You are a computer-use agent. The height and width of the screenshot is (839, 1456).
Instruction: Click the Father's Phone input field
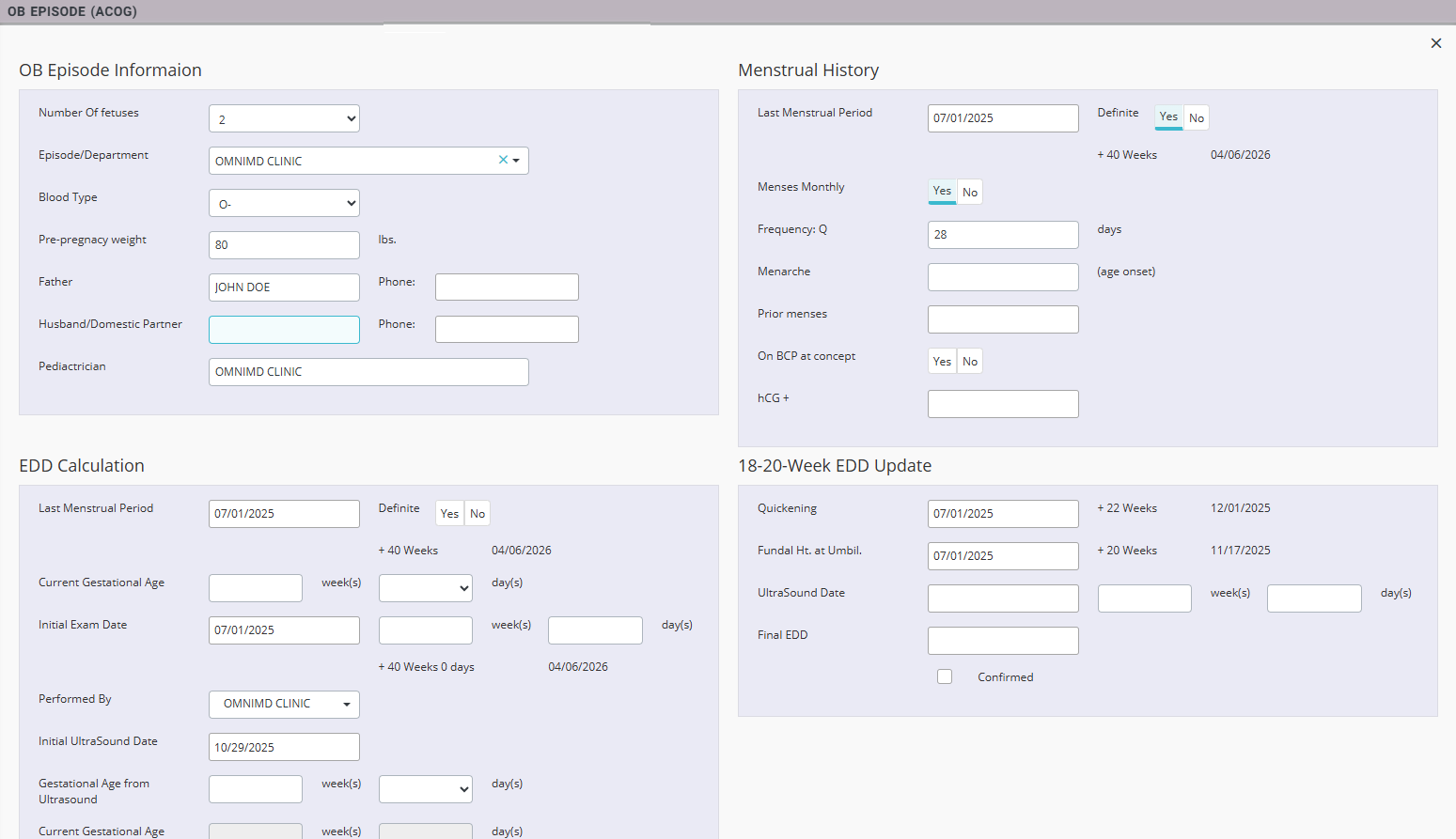click(x=507, y=287)
